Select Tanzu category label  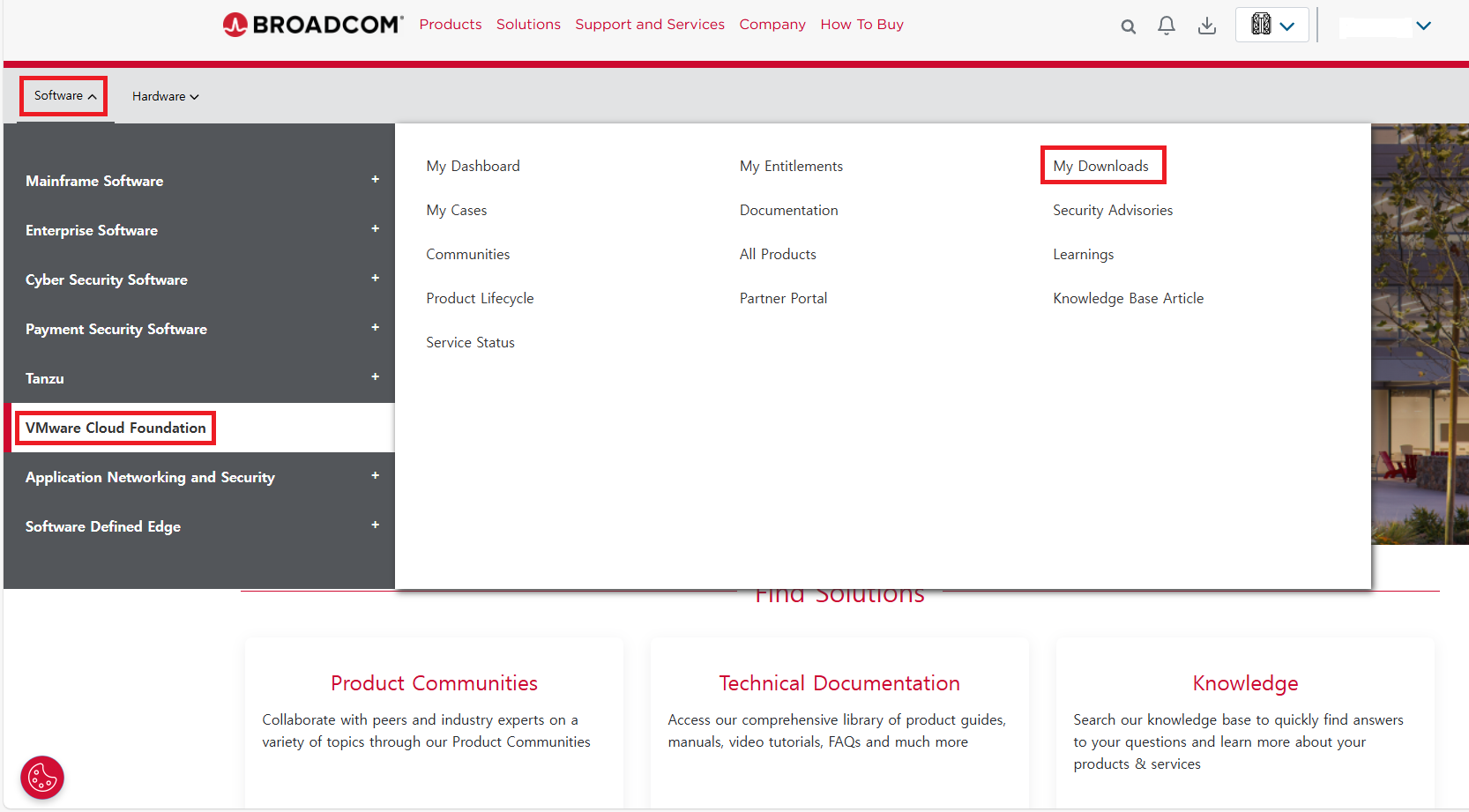click(45, 378)
